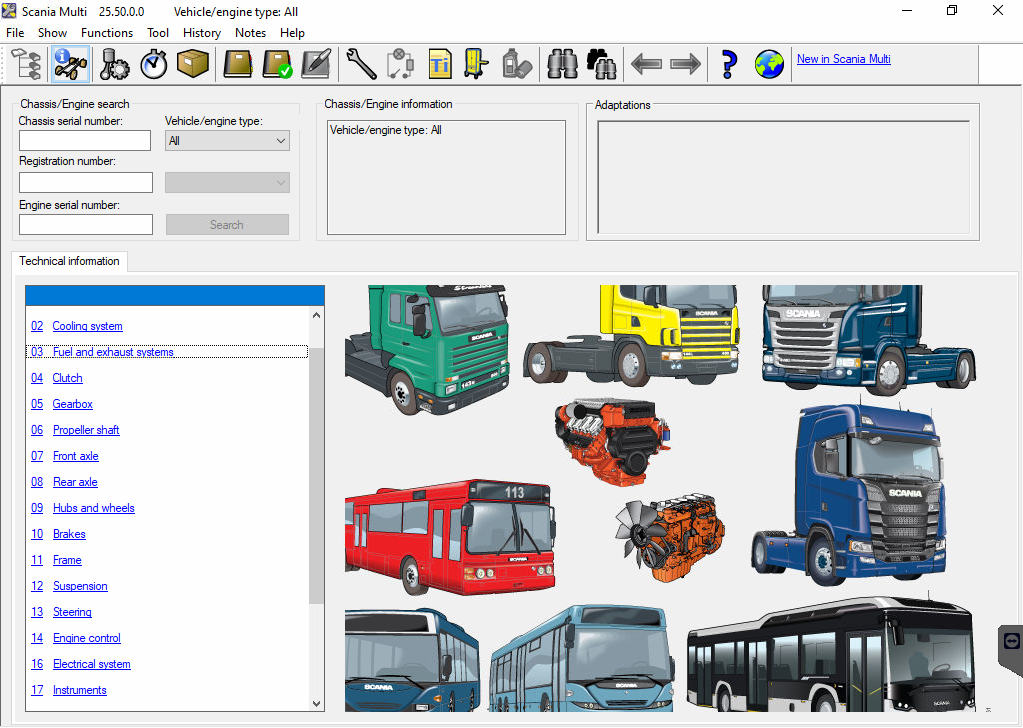Switch to the Technical information tab
The width and height of the screenshot is (1023, 728).
pos(69,261)
